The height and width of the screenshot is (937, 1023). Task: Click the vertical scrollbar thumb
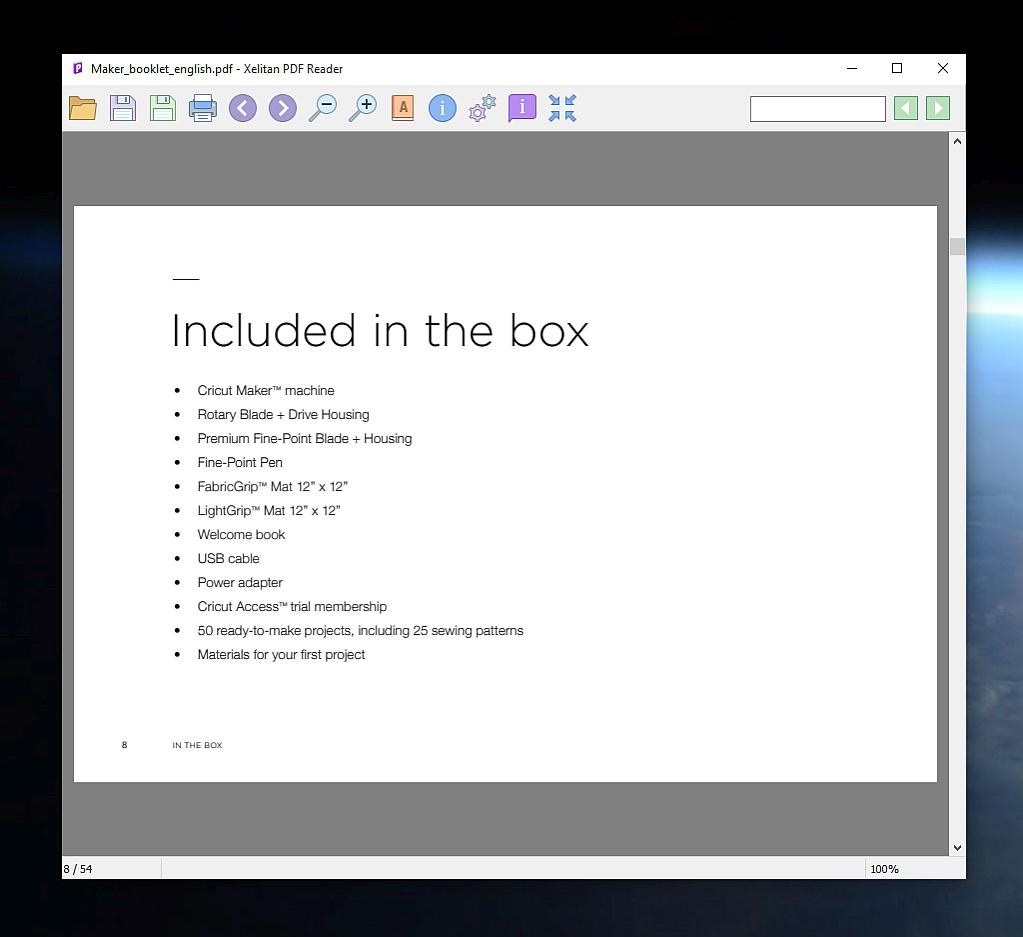(957, 247)
